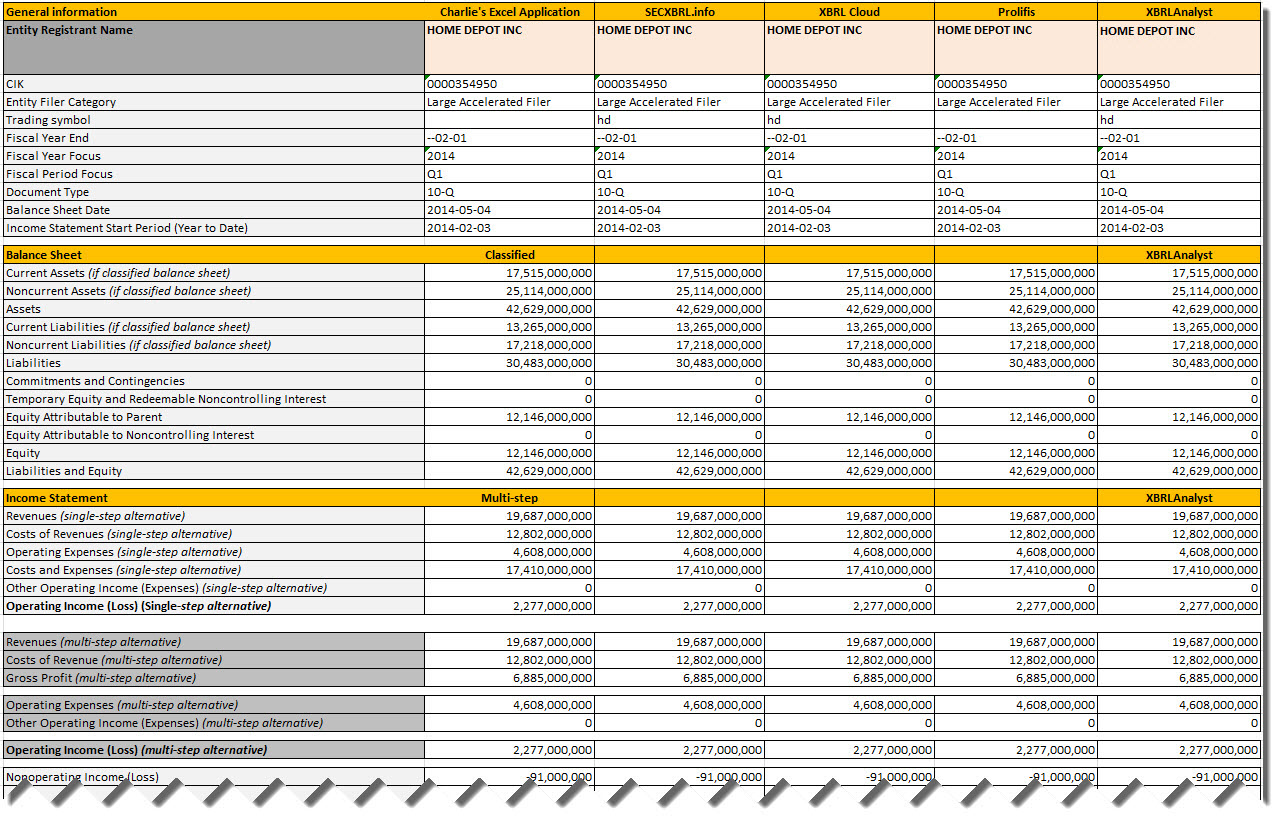Select the "Equity" row label

(x=214, y=453)
